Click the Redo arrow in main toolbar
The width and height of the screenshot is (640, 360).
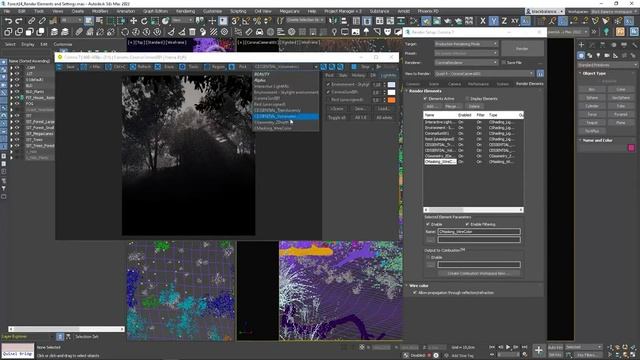pyautogui.click(x=19, y=20)
